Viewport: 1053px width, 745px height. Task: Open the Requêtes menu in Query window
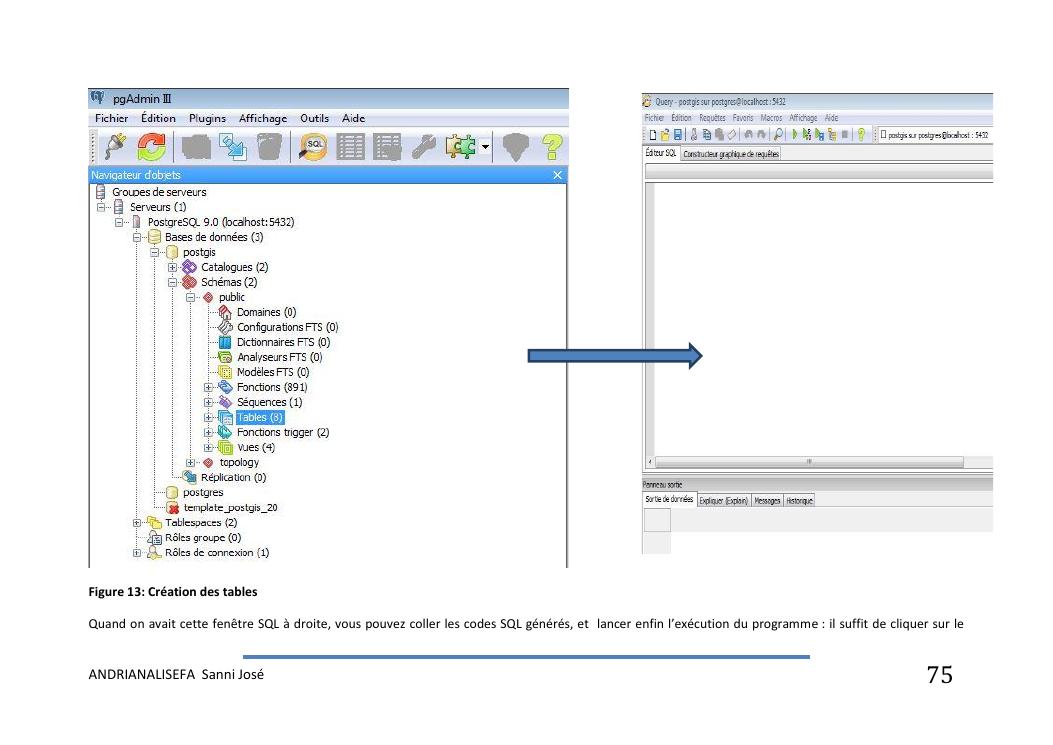[x=712, y=118]
